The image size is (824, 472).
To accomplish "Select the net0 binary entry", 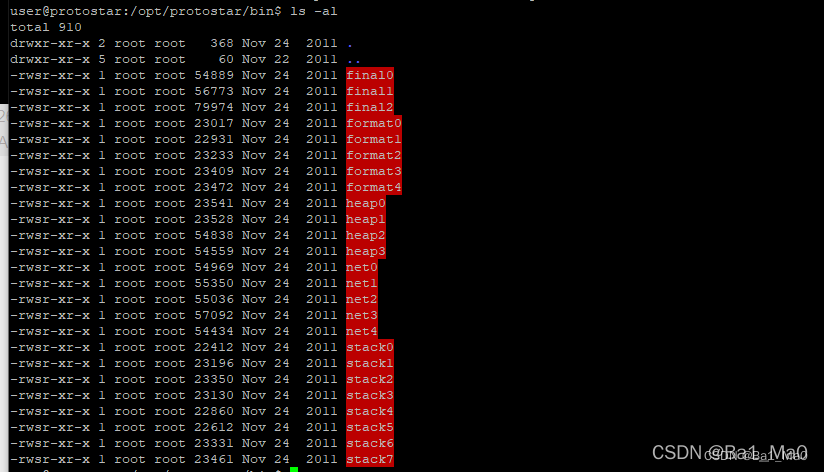I will [x=362, y=267].
